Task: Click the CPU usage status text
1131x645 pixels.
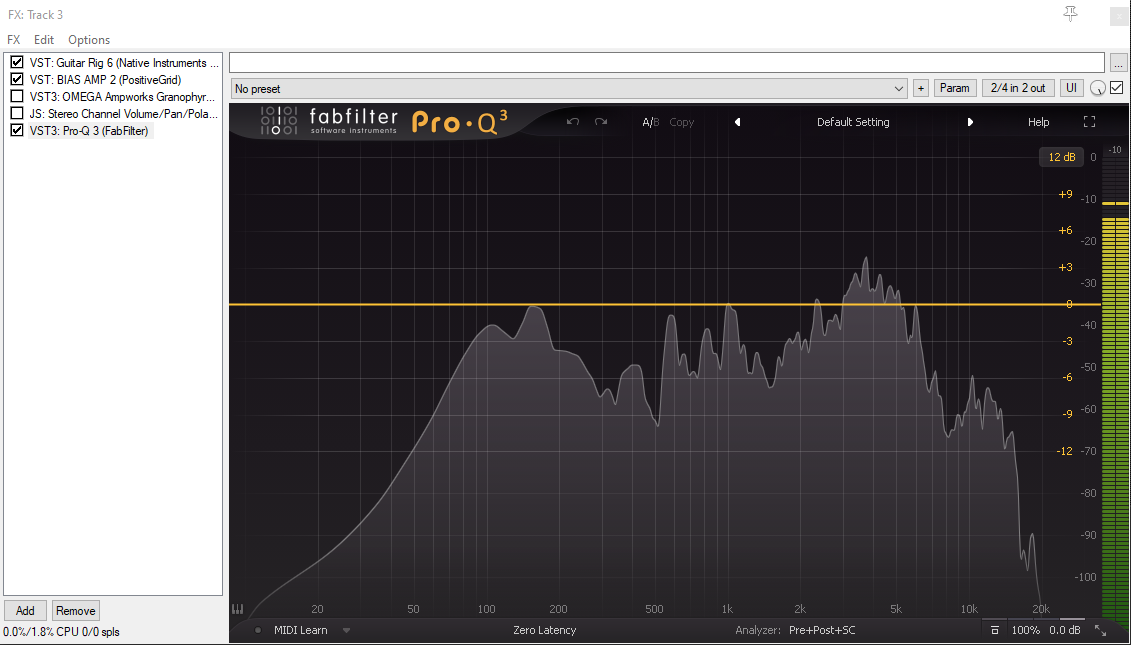Action: (x=61, y=632)
